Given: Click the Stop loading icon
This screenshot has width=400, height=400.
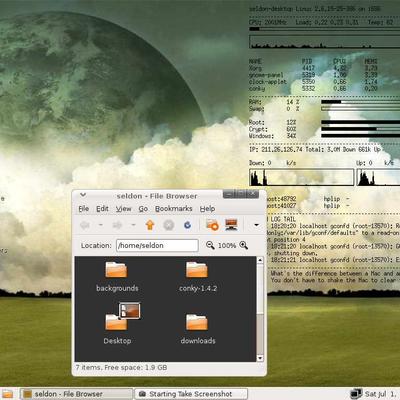Looking at the screenshot, I should point(169,225).
